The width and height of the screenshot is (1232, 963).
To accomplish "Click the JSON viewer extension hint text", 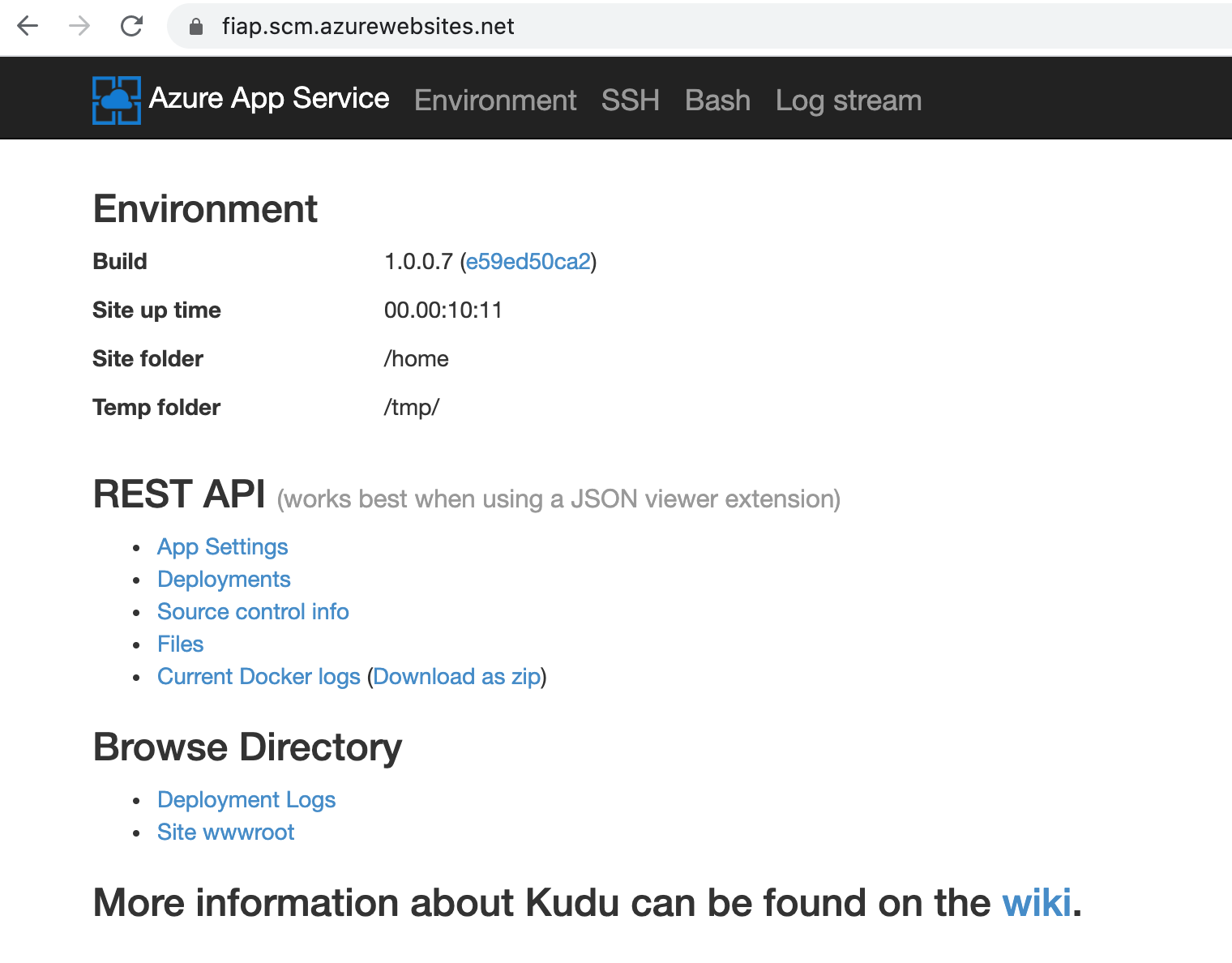I will click(558, 499).
